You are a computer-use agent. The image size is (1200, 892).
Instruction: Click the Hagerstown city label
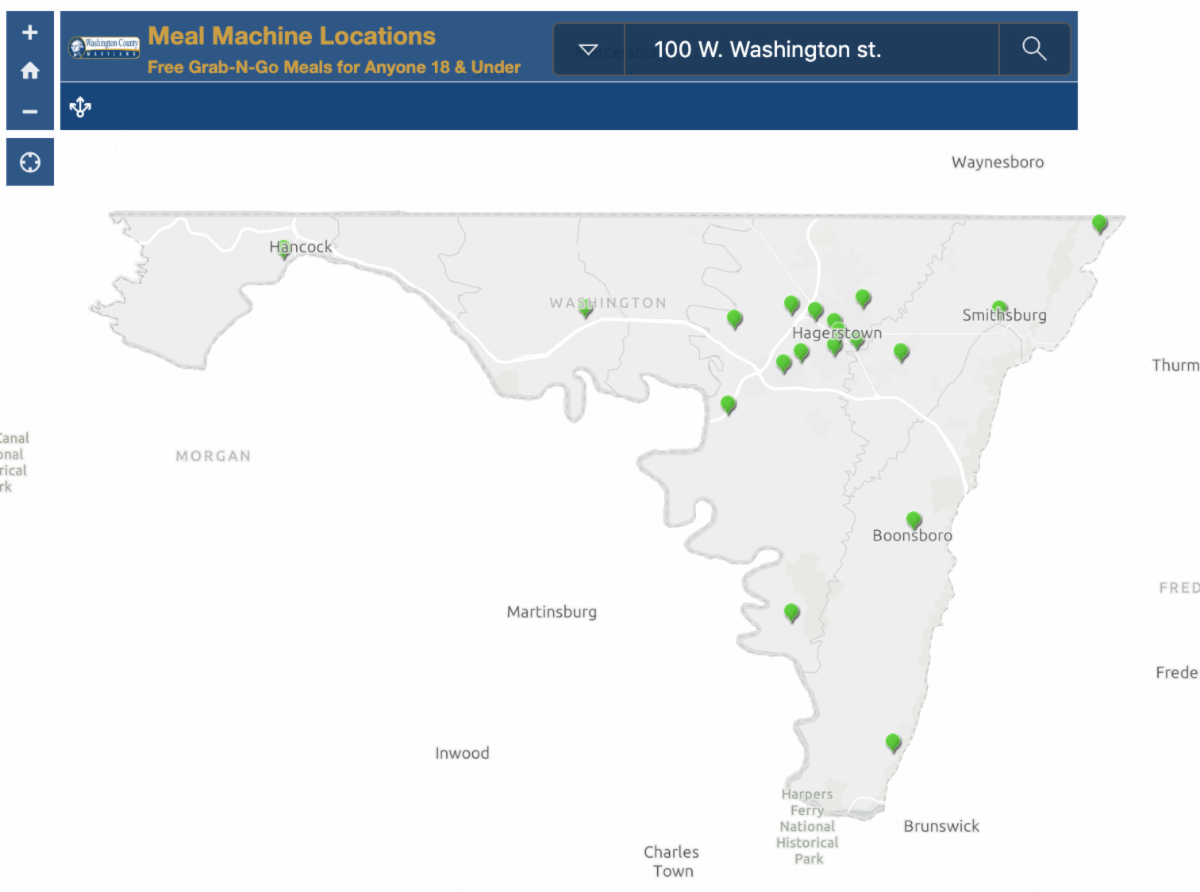836,333
